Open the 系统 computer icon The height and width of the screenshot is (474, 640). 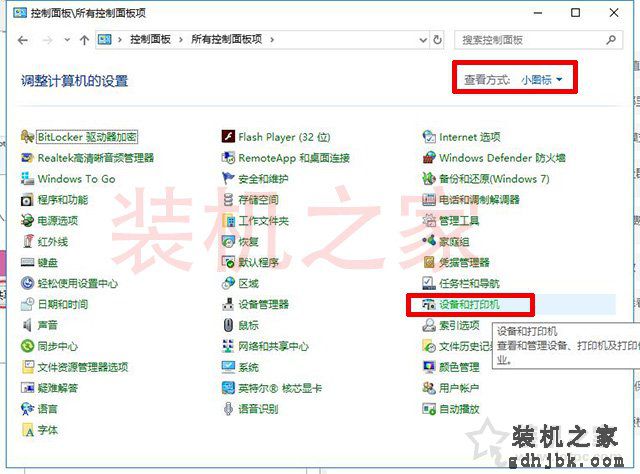point(228,367)
